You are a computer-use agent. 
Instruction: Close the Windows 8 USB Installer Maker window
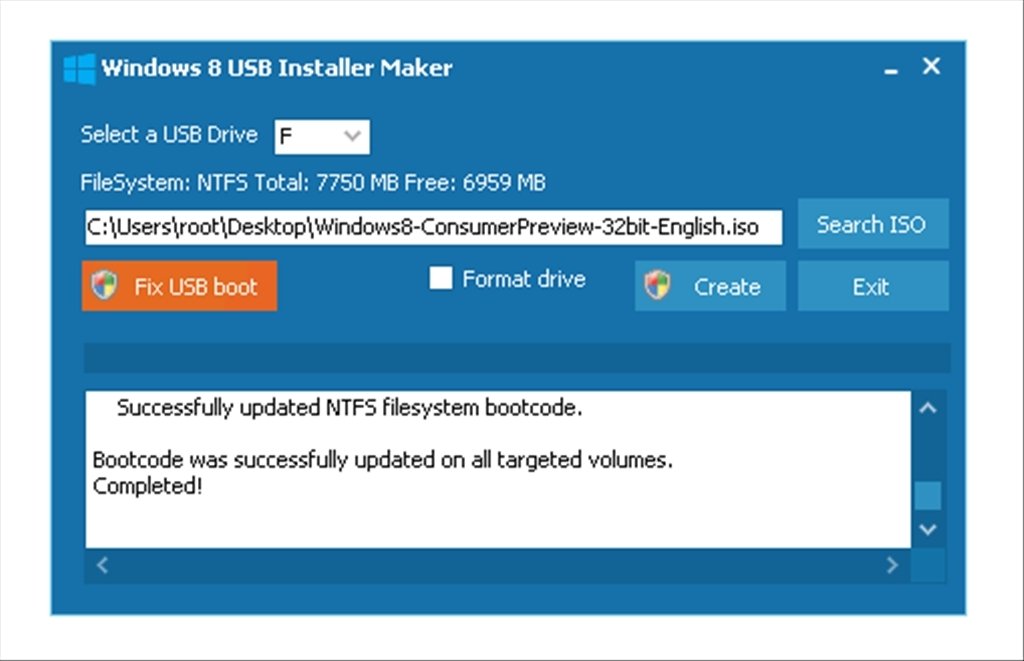click(x=931, y=66)
